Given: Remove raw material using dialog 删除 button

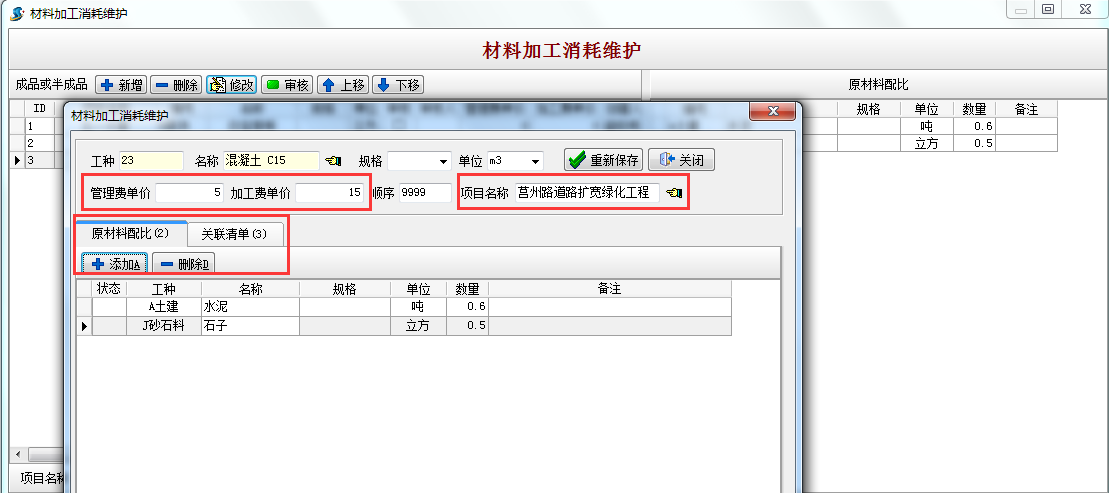Looking at the screenshot, I should tap(183, 264).
